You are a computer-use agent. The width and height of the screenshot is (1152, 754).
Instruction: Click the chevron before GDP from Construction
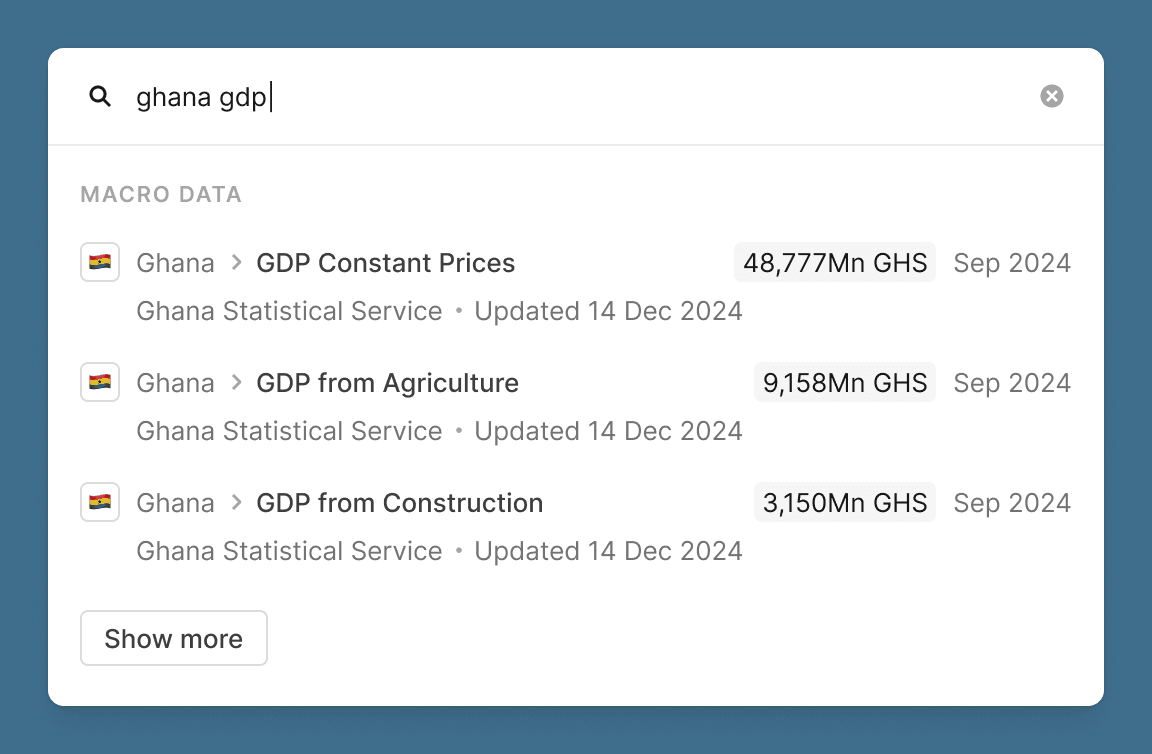[236, 502]
